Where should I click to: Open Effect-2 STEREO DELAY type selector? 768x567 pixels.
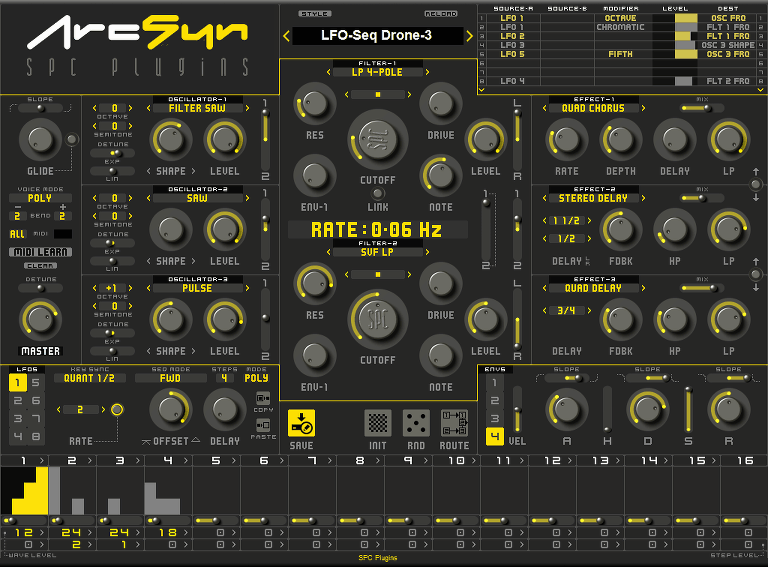pos(593,198)
